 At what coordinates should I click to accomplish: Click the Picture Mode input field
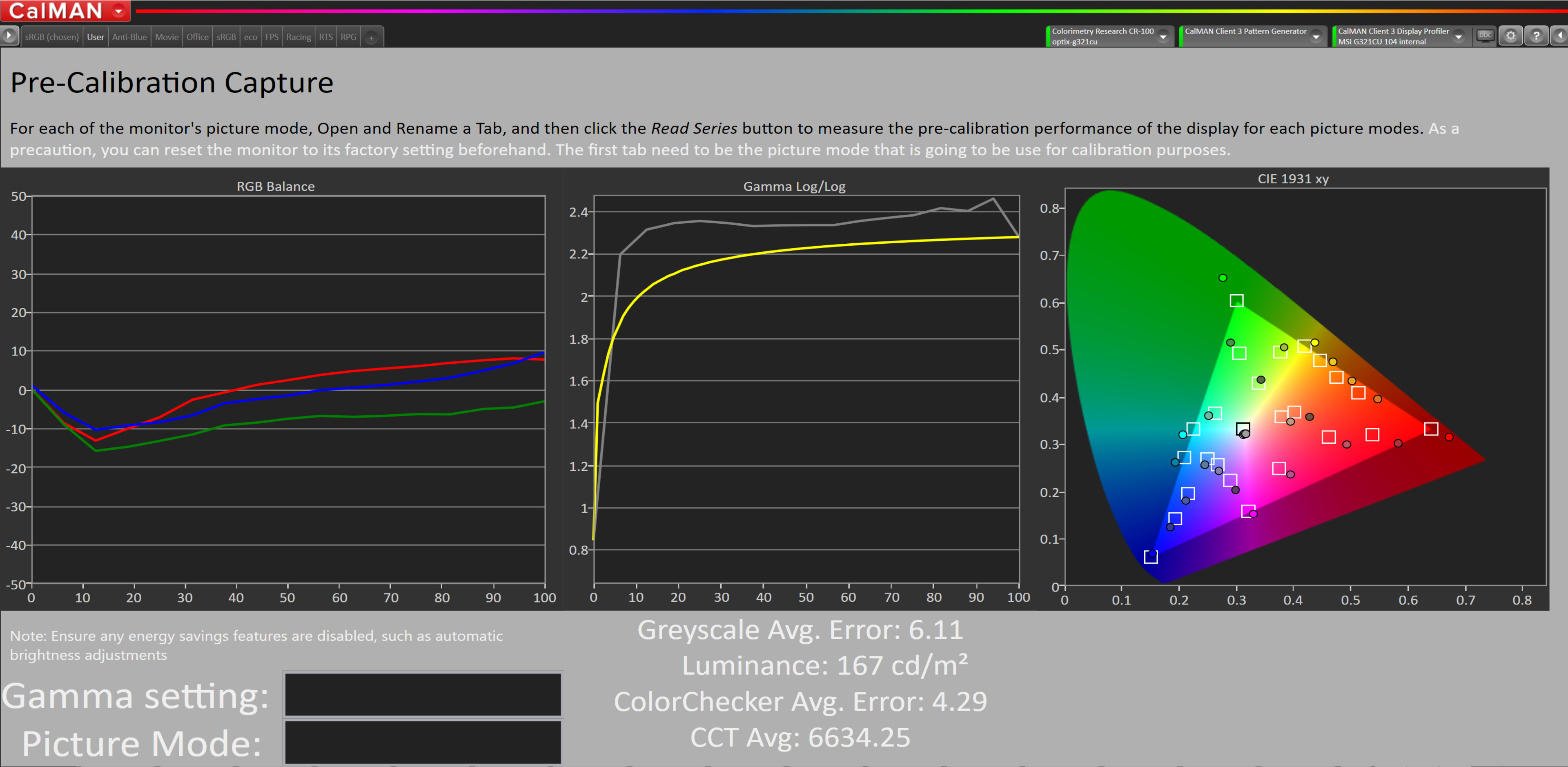tap(423, 741)
